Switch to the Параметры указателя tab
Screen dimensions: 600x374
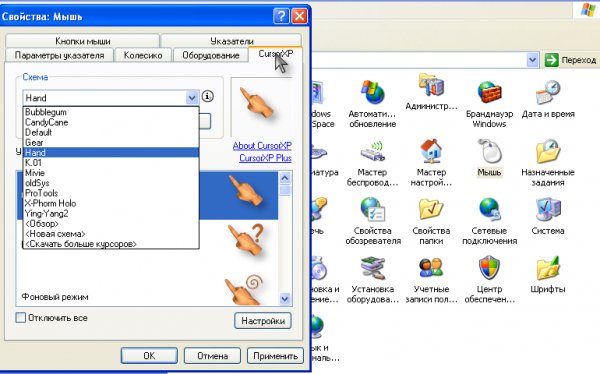59,55
